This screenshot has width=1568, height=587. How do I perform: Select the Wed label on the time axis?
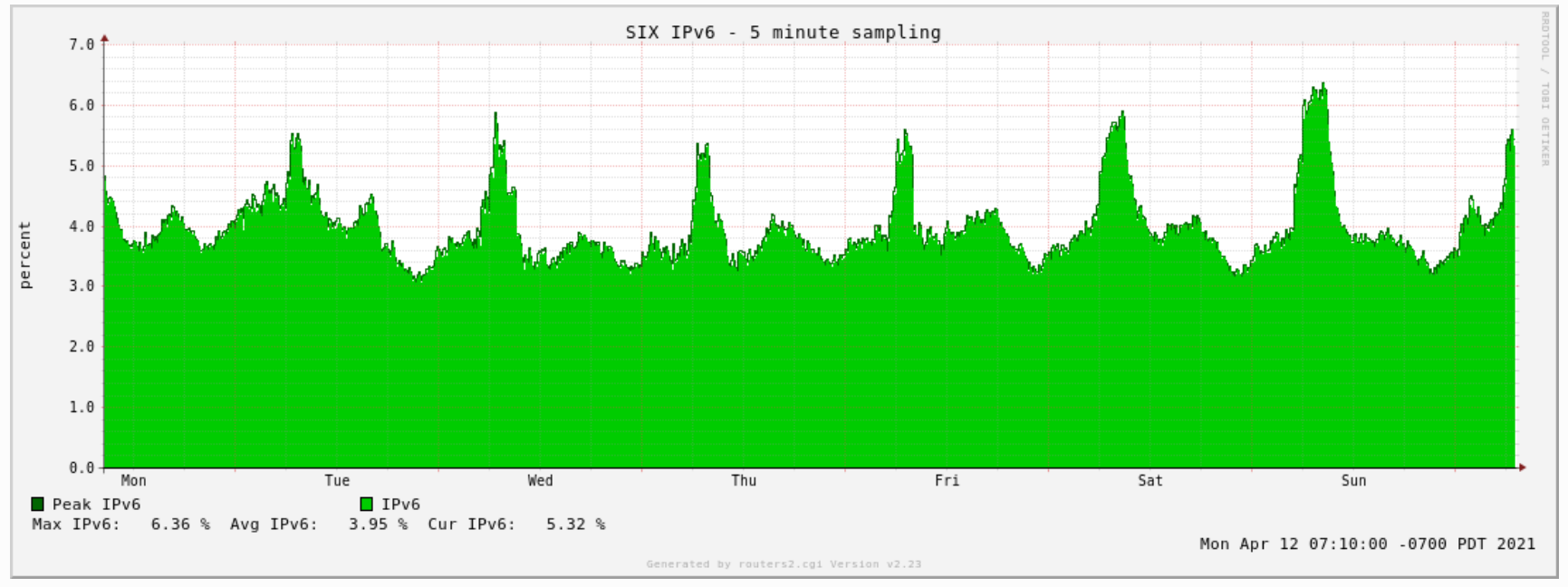540,481
